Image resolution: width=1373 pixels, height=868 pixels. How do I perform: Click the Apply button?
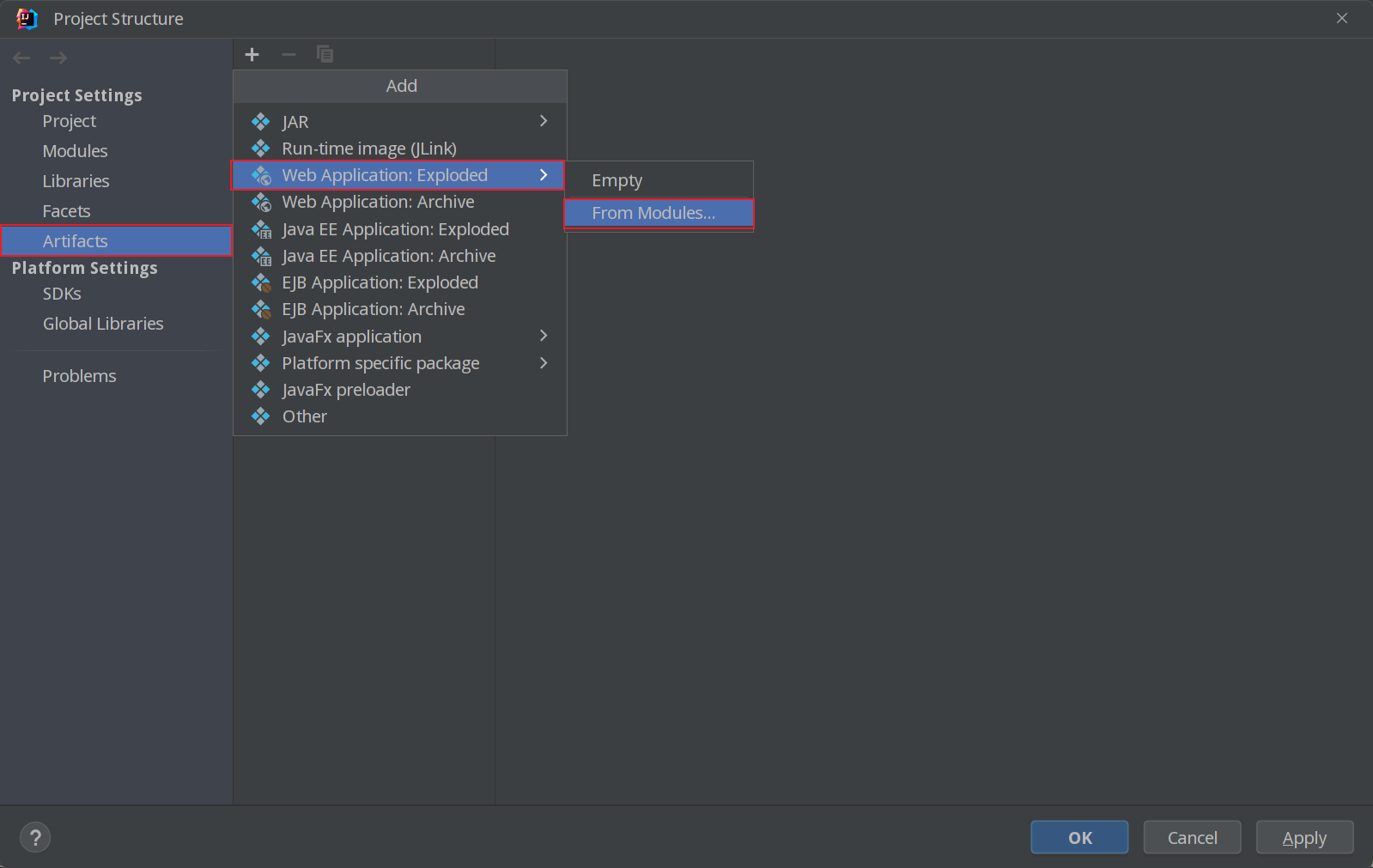coord(1304,837)
